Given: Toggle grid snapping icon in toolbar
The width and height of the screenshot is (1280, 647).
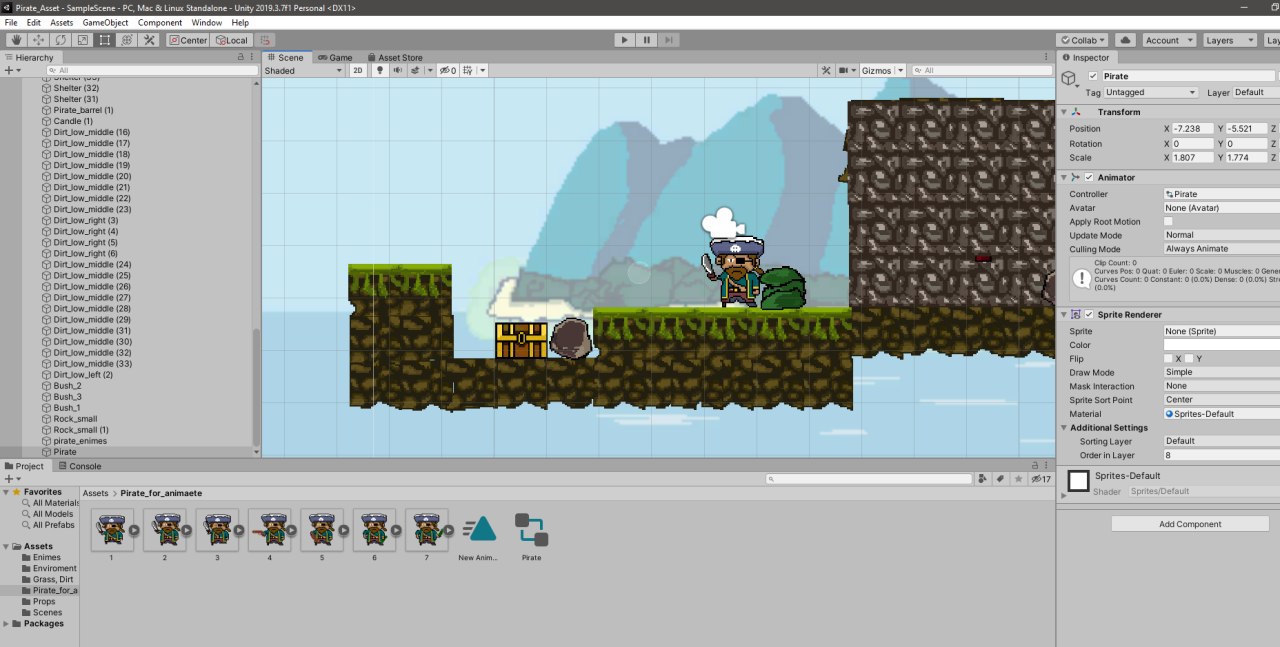Looking at the screenshot, I should [x=265, y=40].
